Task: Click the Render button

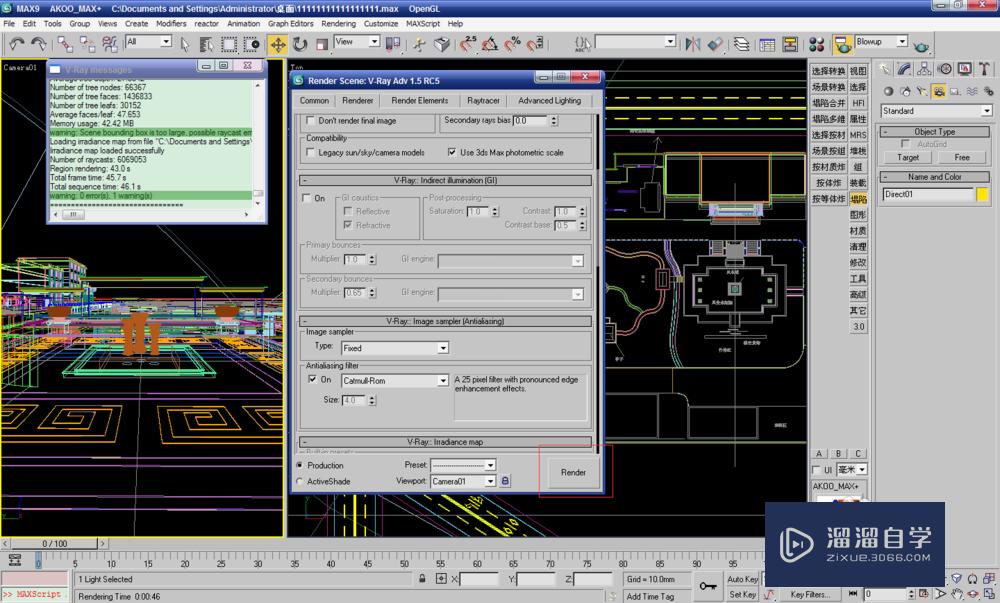Action: (571, 472)
